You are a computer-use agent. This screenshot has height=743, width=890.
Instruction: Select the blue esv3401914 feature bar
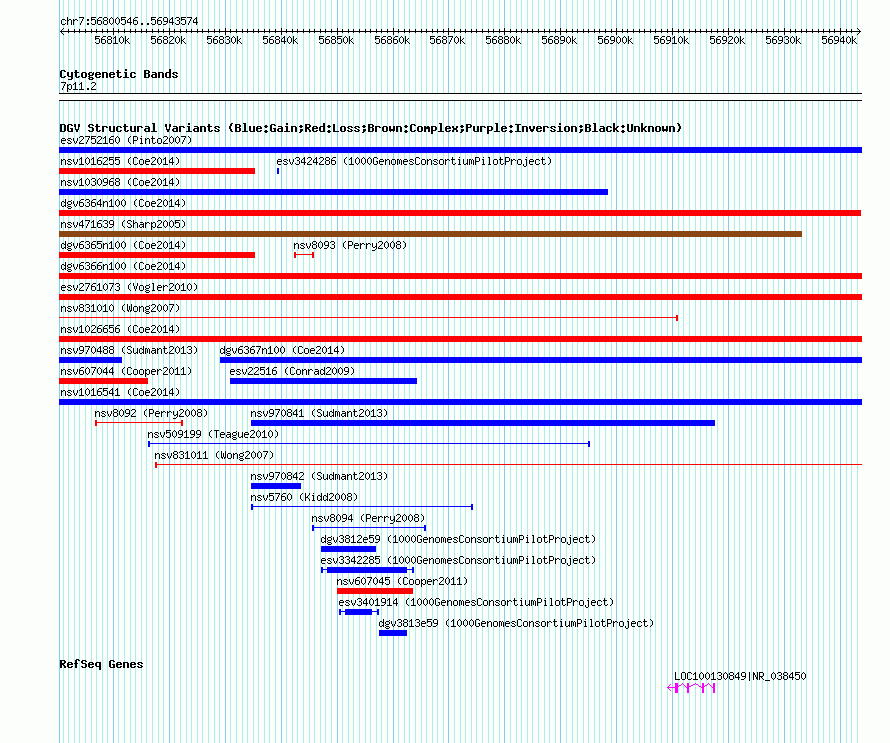[x=359, y=612]
